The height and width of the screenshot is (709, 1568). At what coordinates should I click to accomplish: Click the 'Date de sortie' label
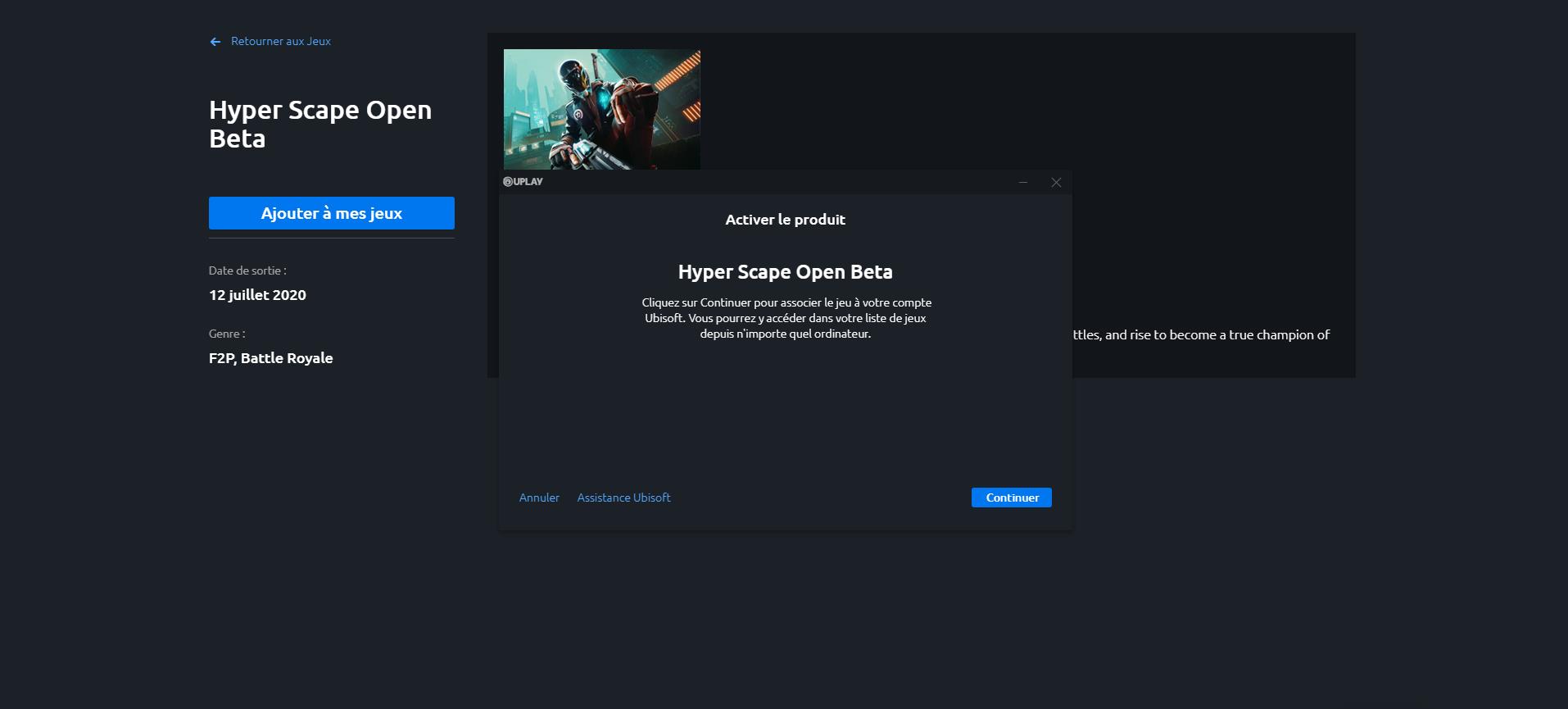pos(247,270)
